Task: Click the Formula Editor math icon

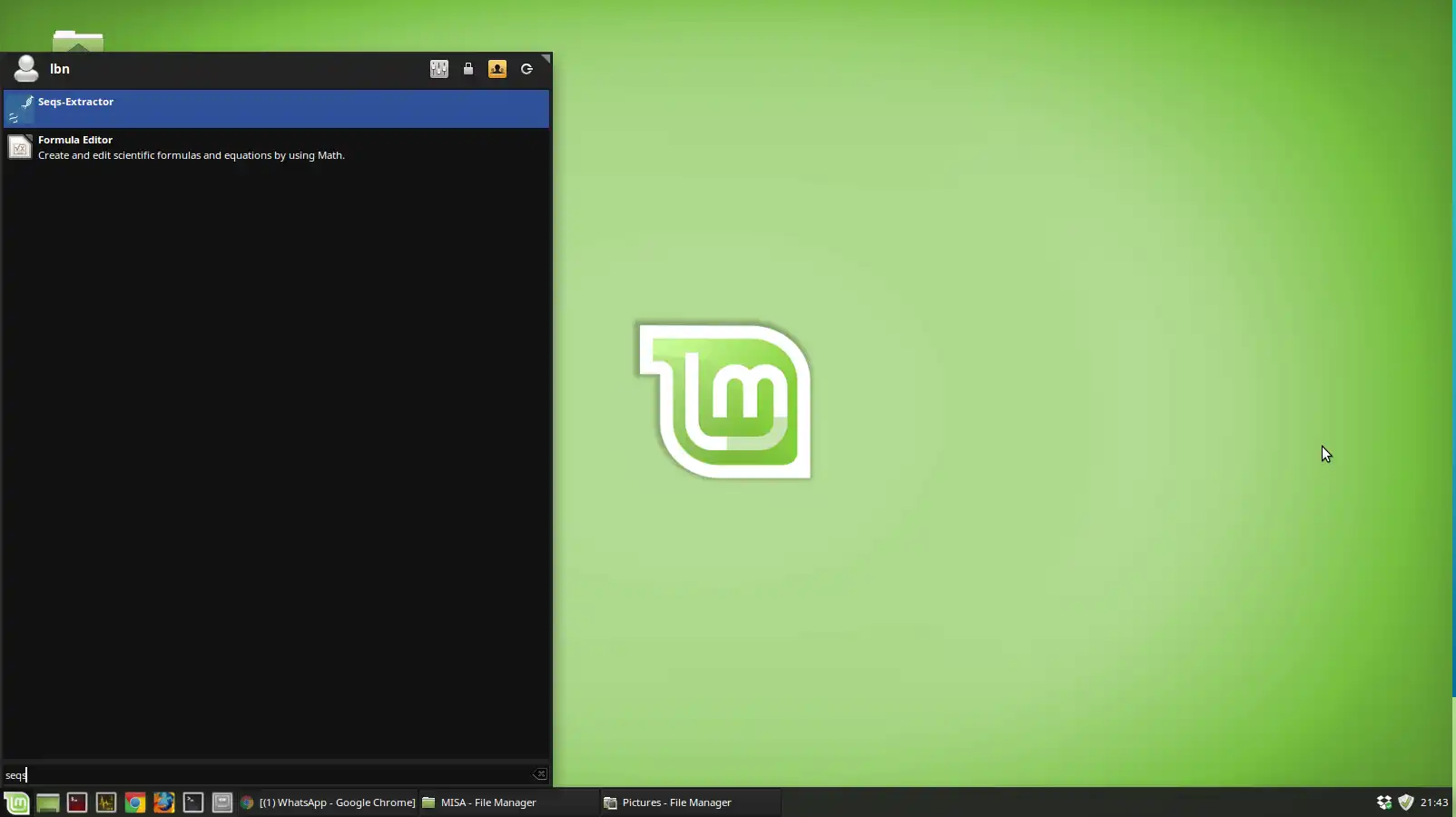Action: coord(19,147)
